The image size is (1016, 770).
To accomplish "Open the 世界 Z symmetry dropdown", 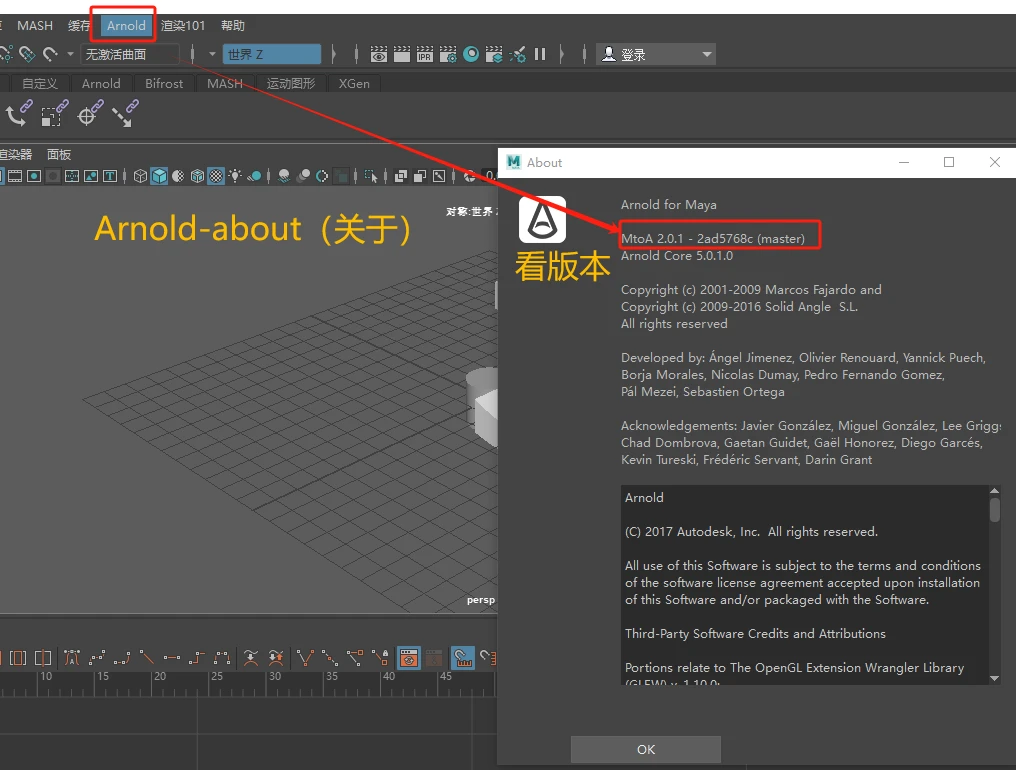I will 271,54.
